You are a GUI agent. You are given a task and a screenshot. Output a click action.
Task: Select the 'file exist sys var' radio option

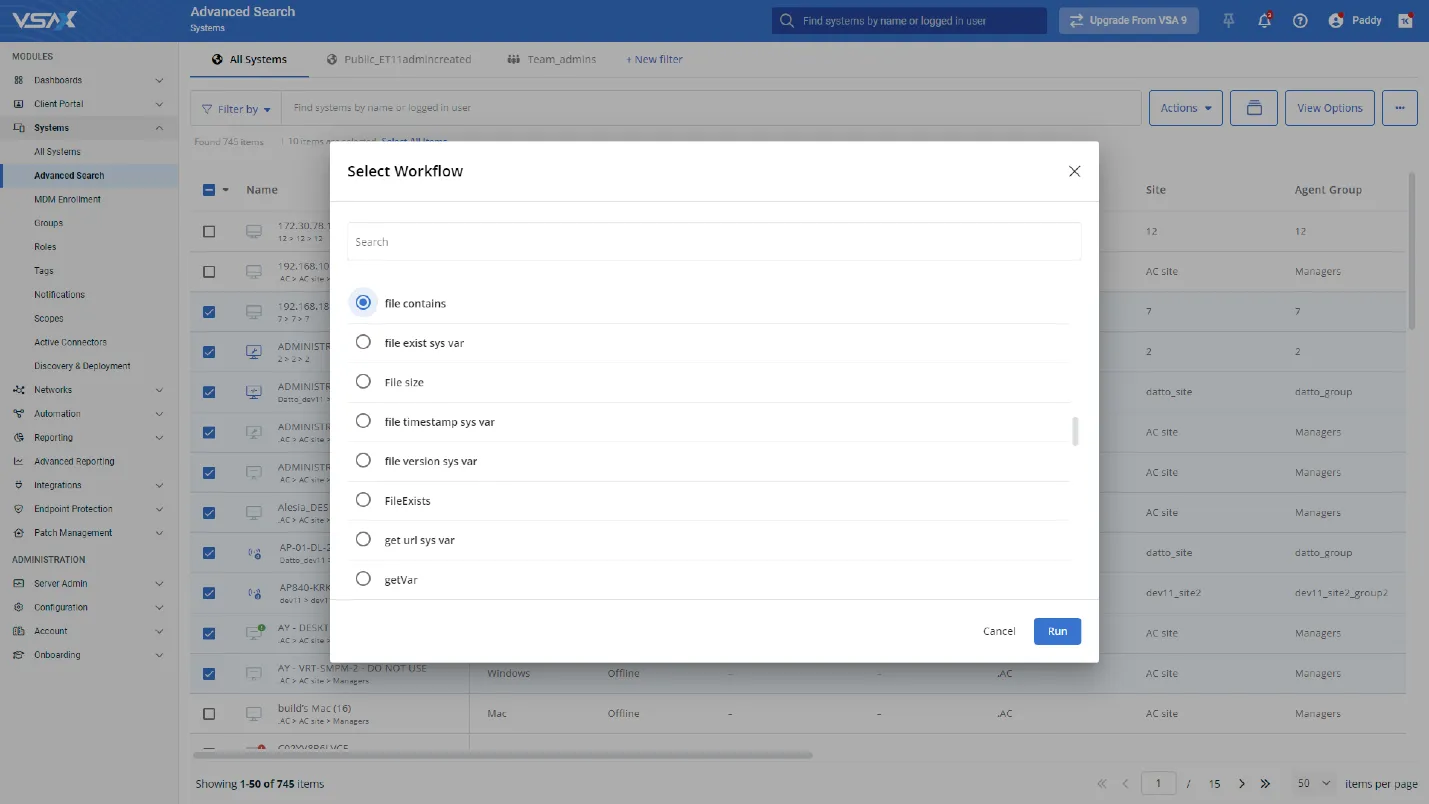pyautogui.click(x=363, y=343)
